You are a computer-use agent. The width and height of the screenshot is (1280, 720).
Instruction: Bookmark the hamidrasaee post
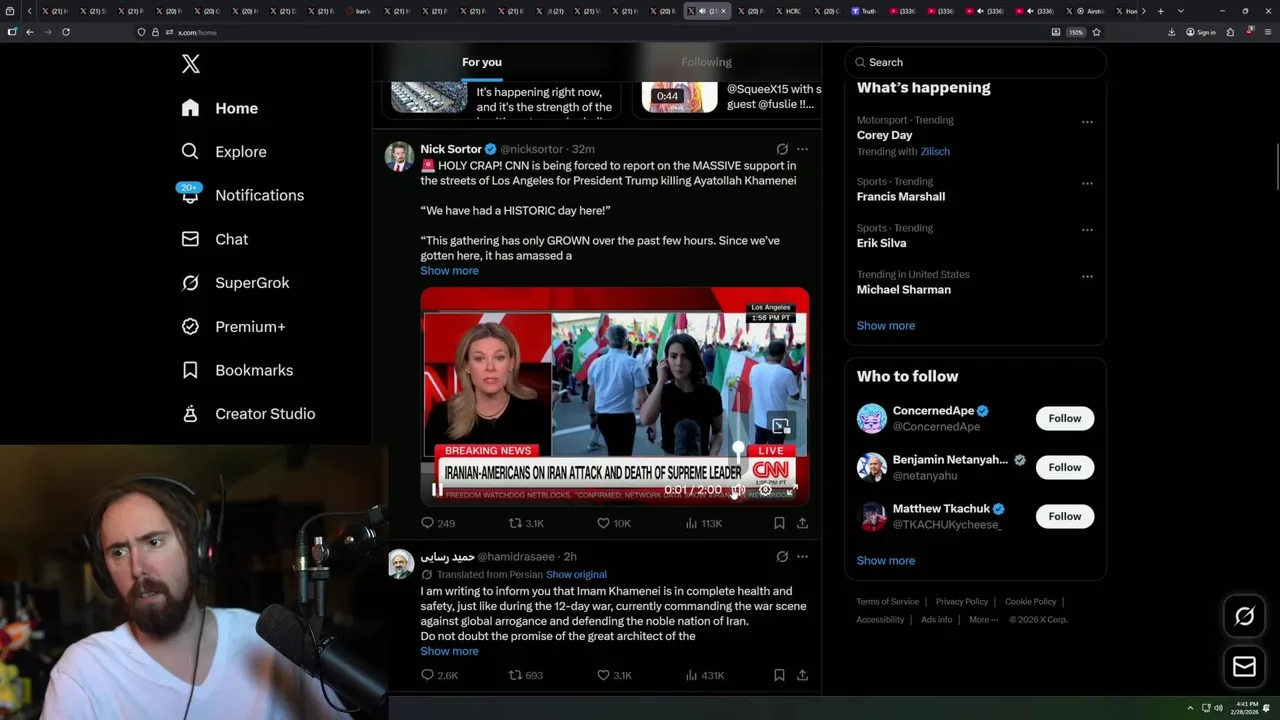click(x=779, y=675)
